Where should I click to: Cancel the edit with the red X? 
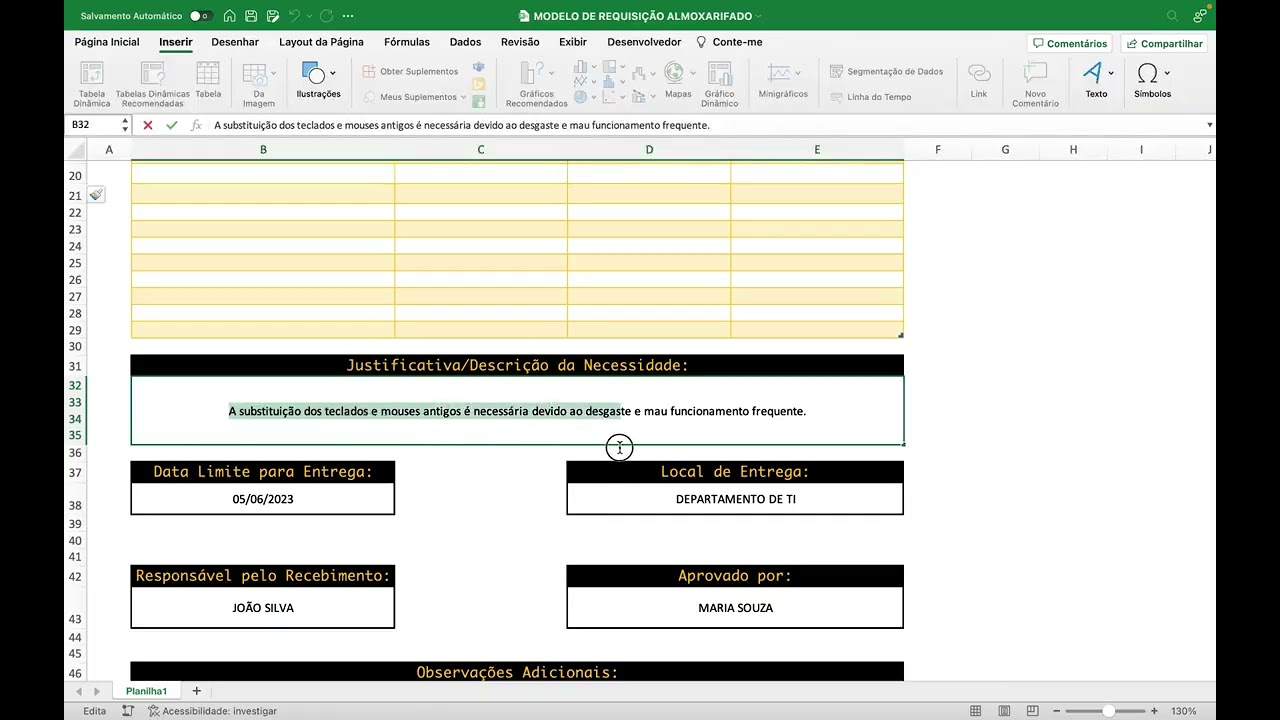pos(148,125)
